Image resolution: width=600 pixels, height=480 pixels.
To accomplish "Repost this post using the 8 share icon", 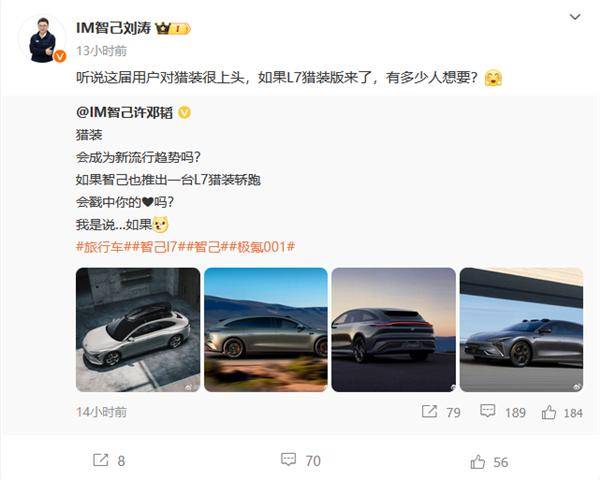I will tap(101, 460).
